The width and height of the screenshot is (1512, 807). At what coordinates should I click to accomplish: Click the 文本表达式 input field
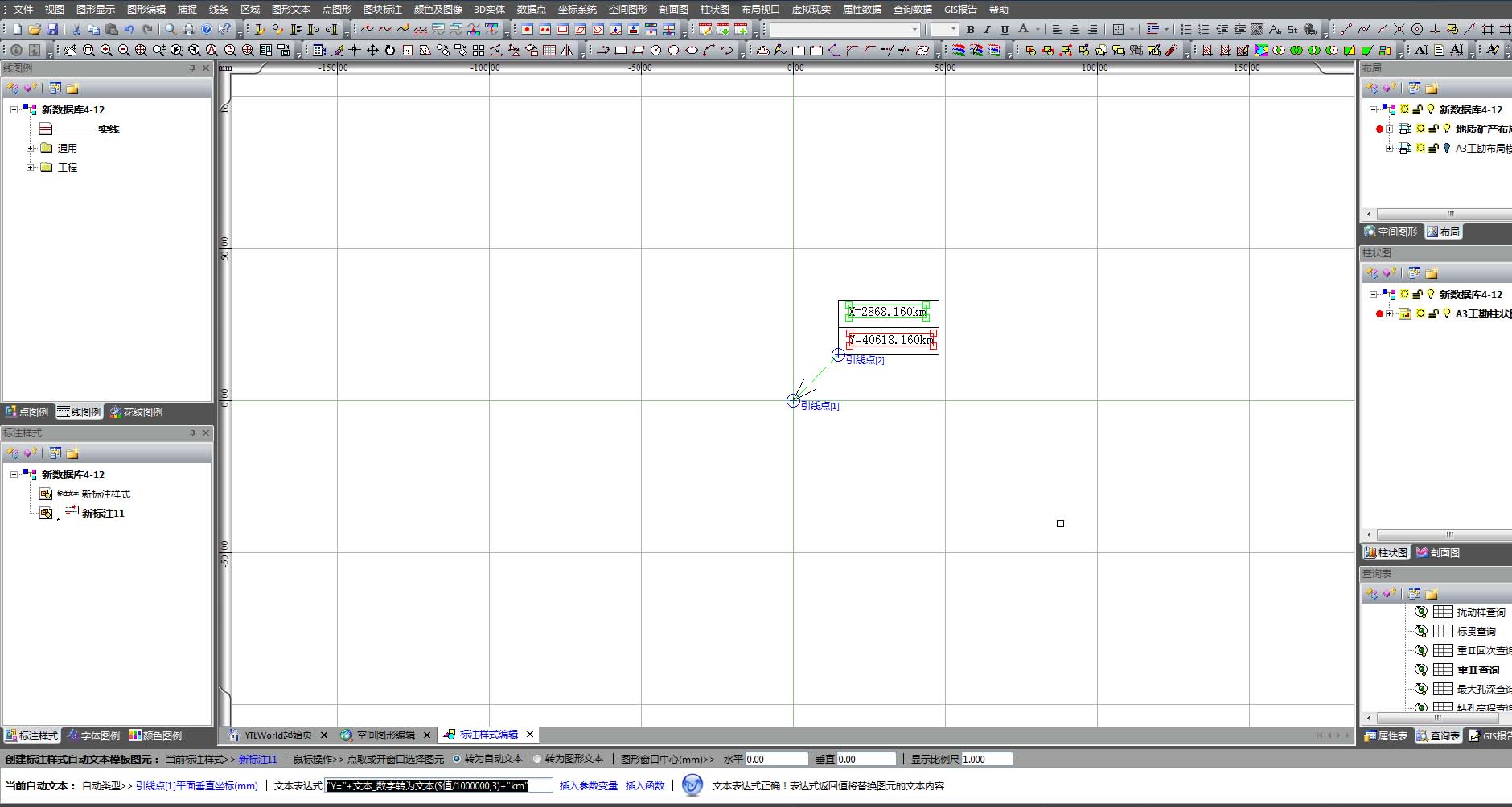point(439,785)
